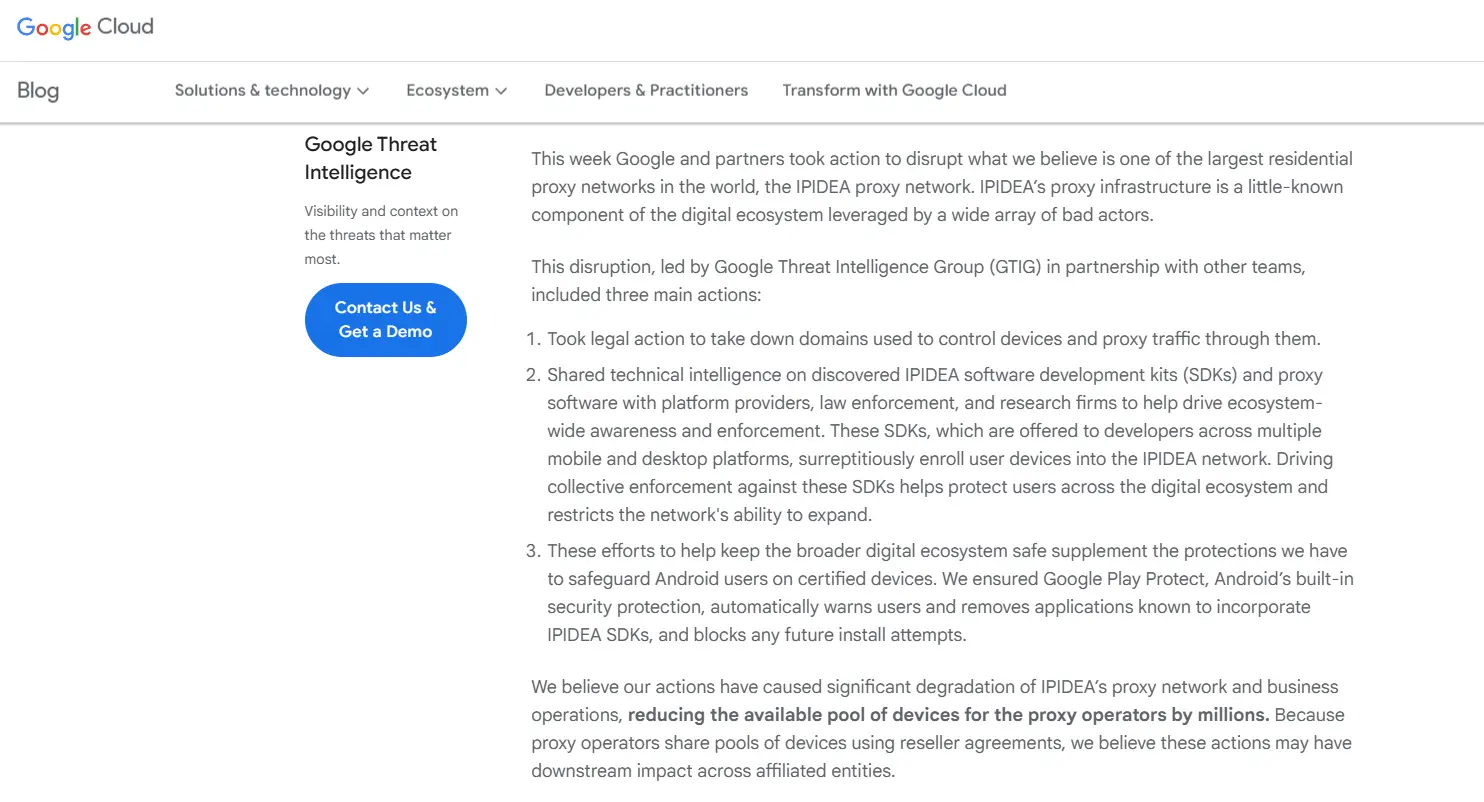Click the sentence starting 'Driving collective enforcement'
The height and width of the screenshot is (802, 1484).
(x=937, y=487)
